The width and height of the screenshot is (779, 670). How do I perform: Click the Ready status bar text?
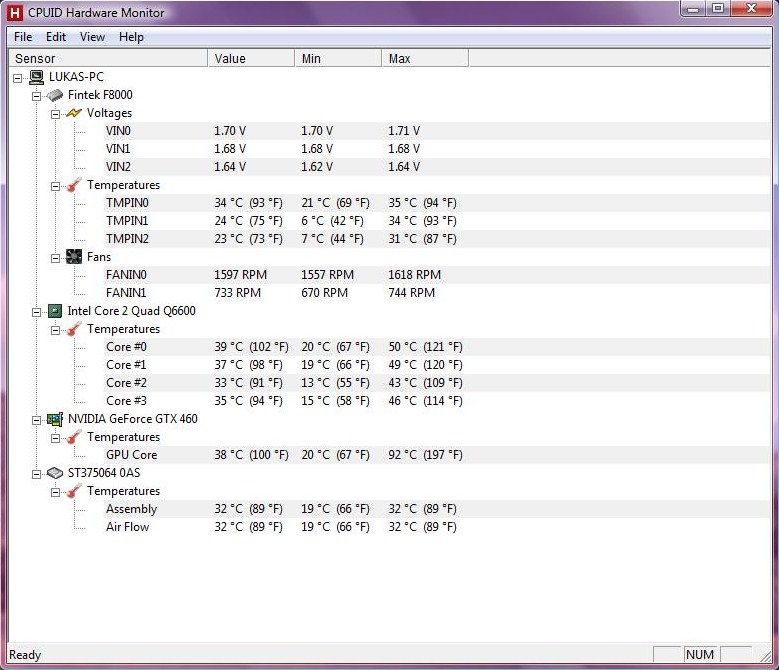pos(25,655)
